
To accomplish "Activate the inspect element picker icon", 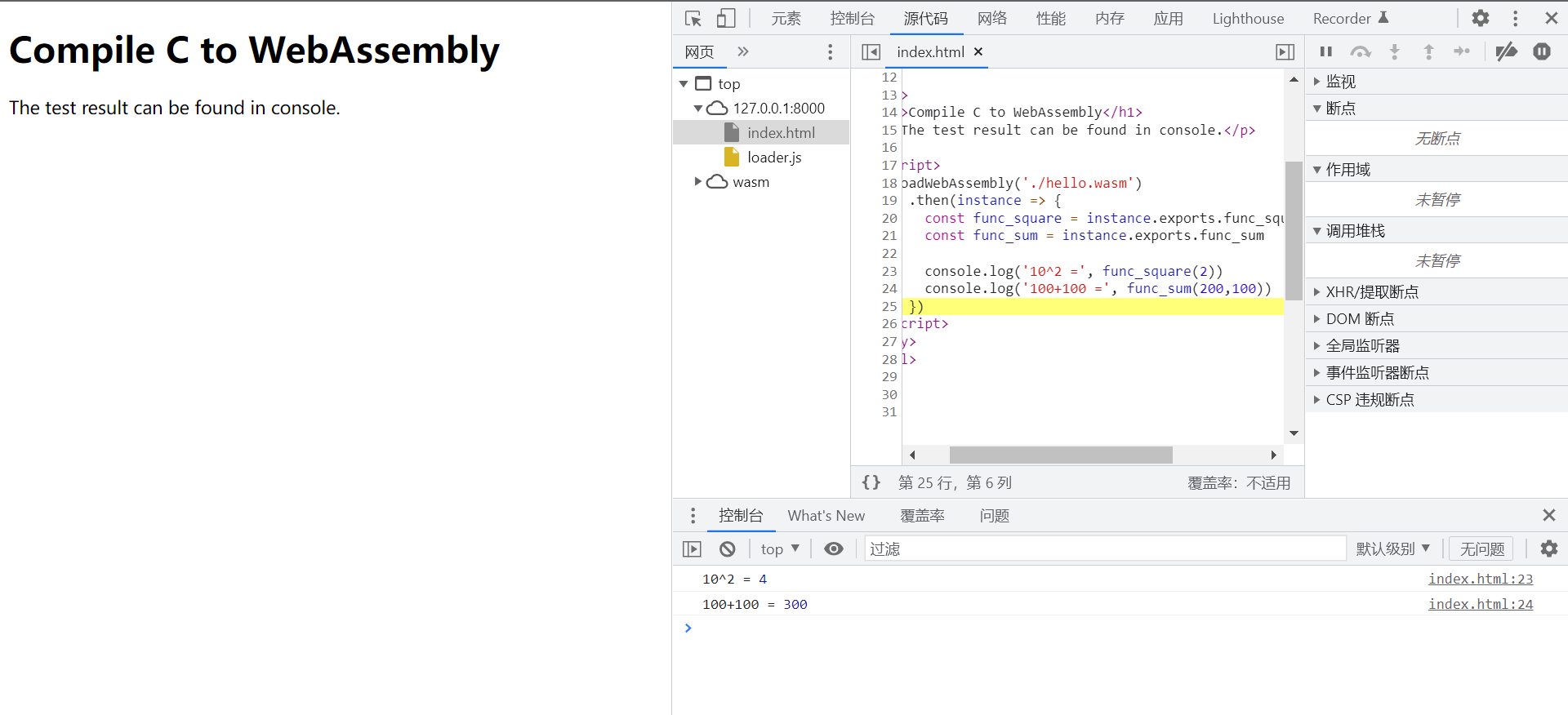I will pos(693,18).
